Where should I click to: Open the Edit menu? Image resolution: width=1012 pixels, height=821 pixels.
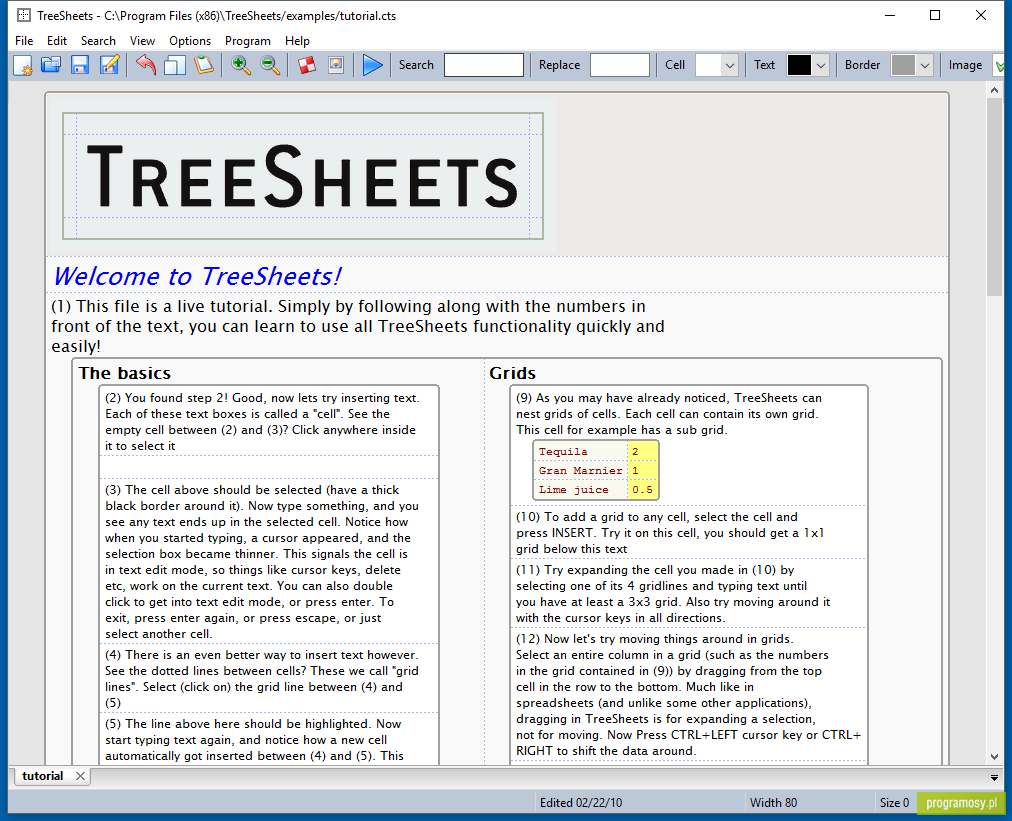tap(57, 41)
